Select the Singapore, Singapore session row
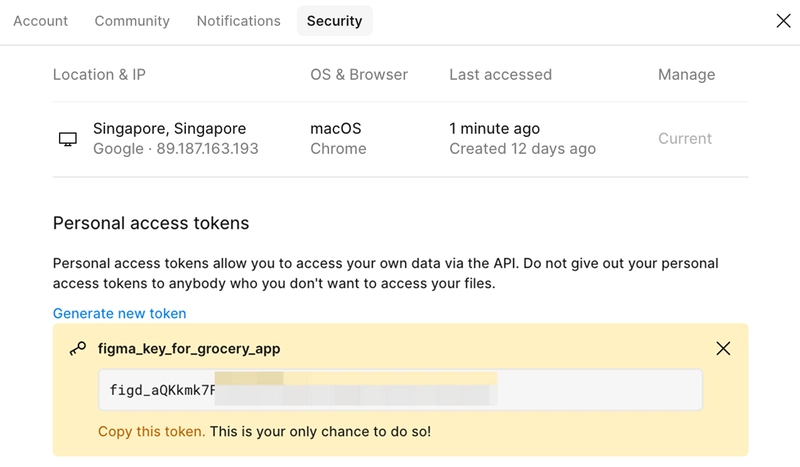800x467 pixels. 401,139
